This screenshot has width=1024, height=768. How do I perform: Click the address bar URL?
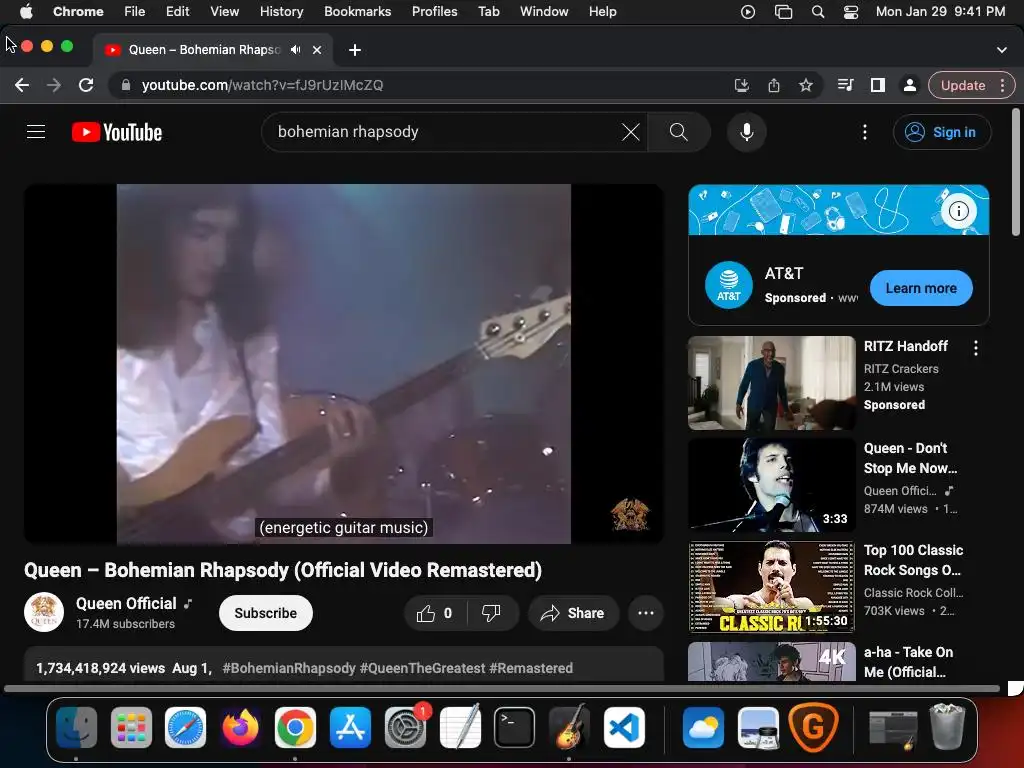click(262, 85)
